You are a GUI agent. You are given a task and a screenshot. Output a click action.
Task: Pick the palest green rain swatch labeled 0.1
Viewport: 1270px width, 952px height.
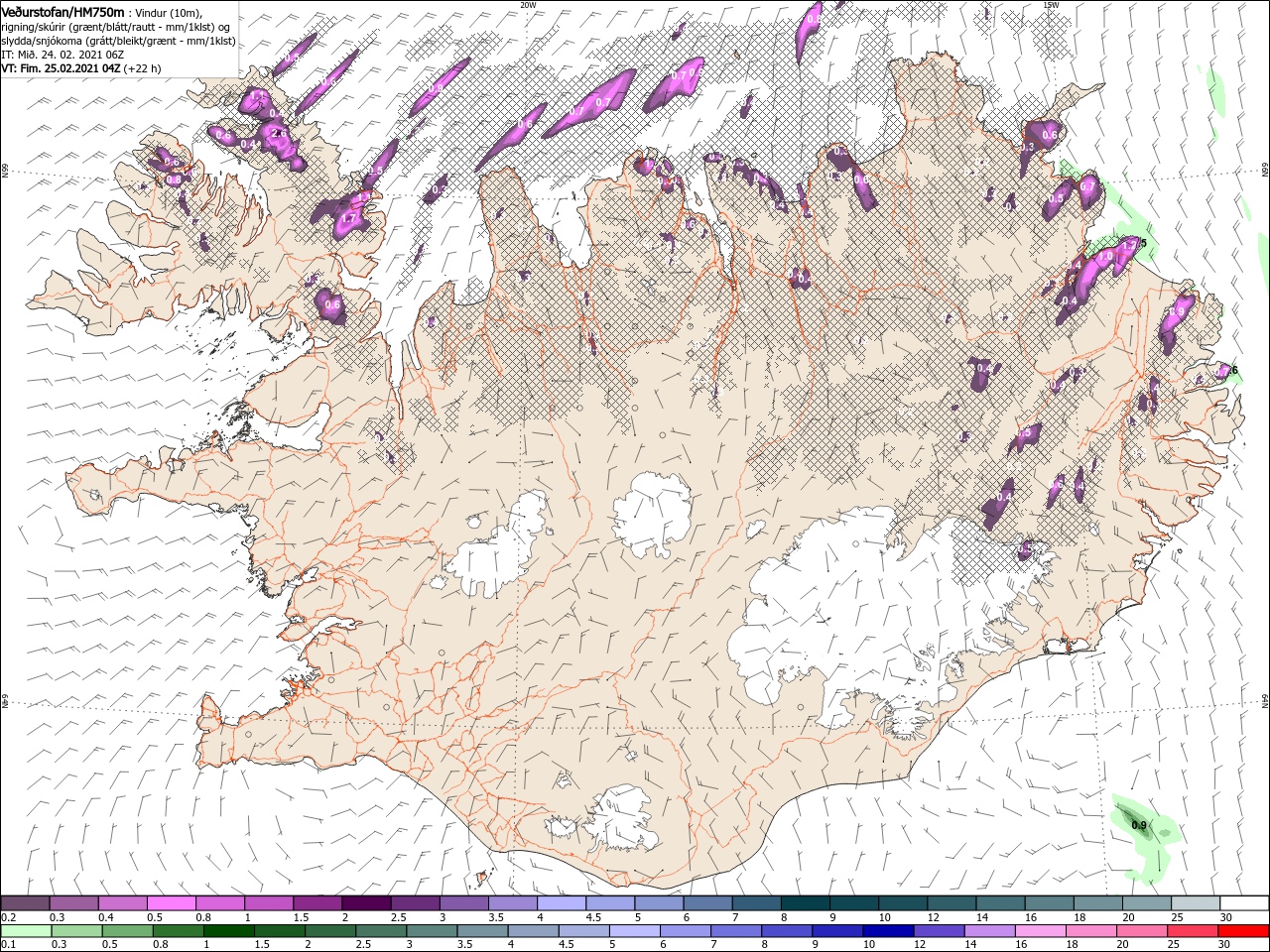pos(25,931)
